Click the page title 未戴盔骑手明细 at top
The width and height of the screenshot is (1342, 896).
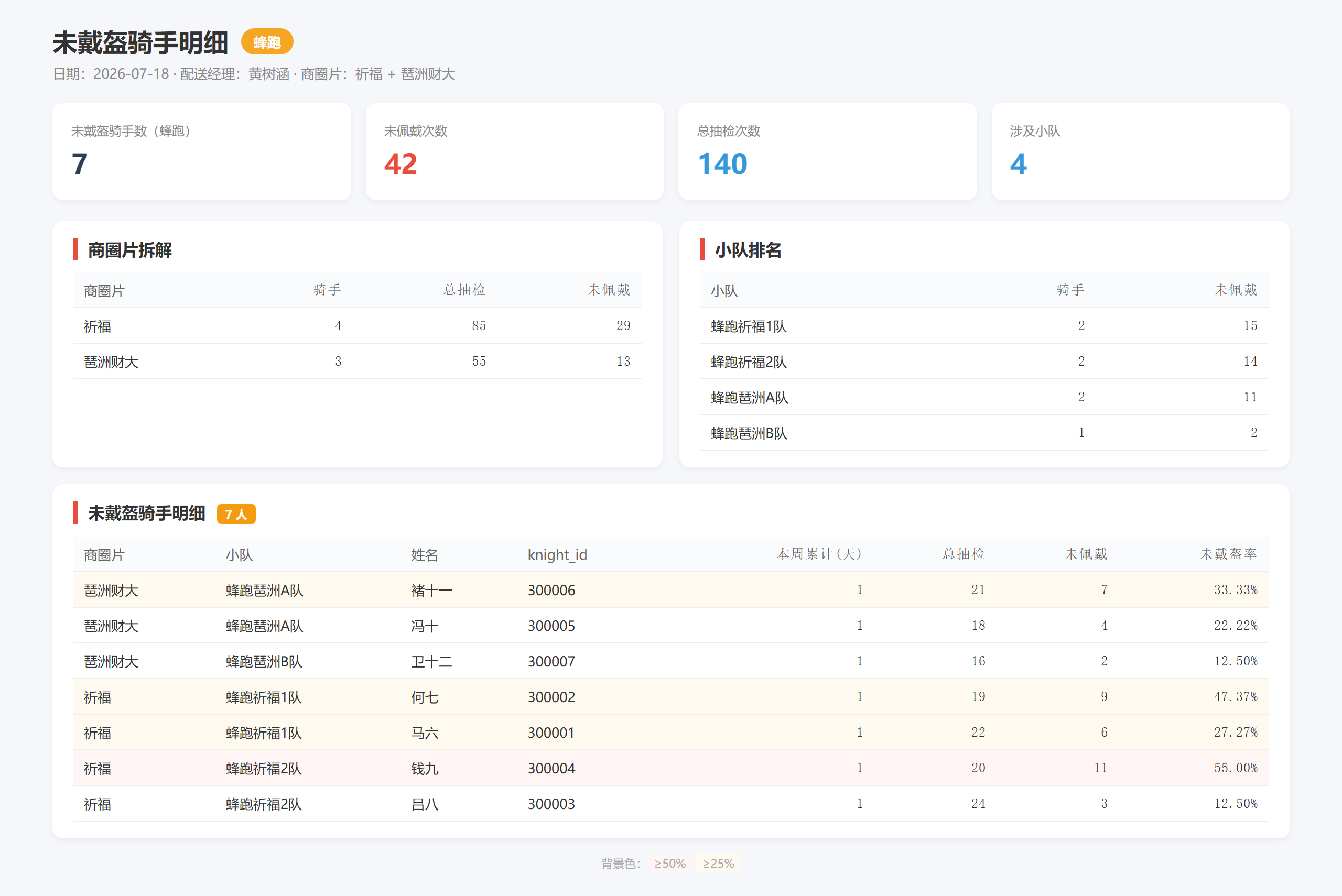tap(140, 43)
